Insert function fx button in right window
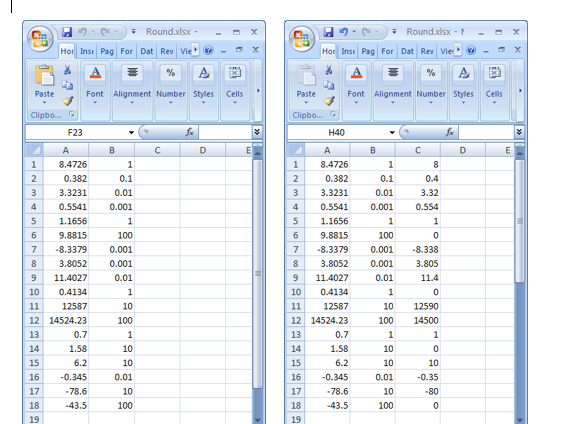Screen dimensions: 572x424 (x=450, y=132)
